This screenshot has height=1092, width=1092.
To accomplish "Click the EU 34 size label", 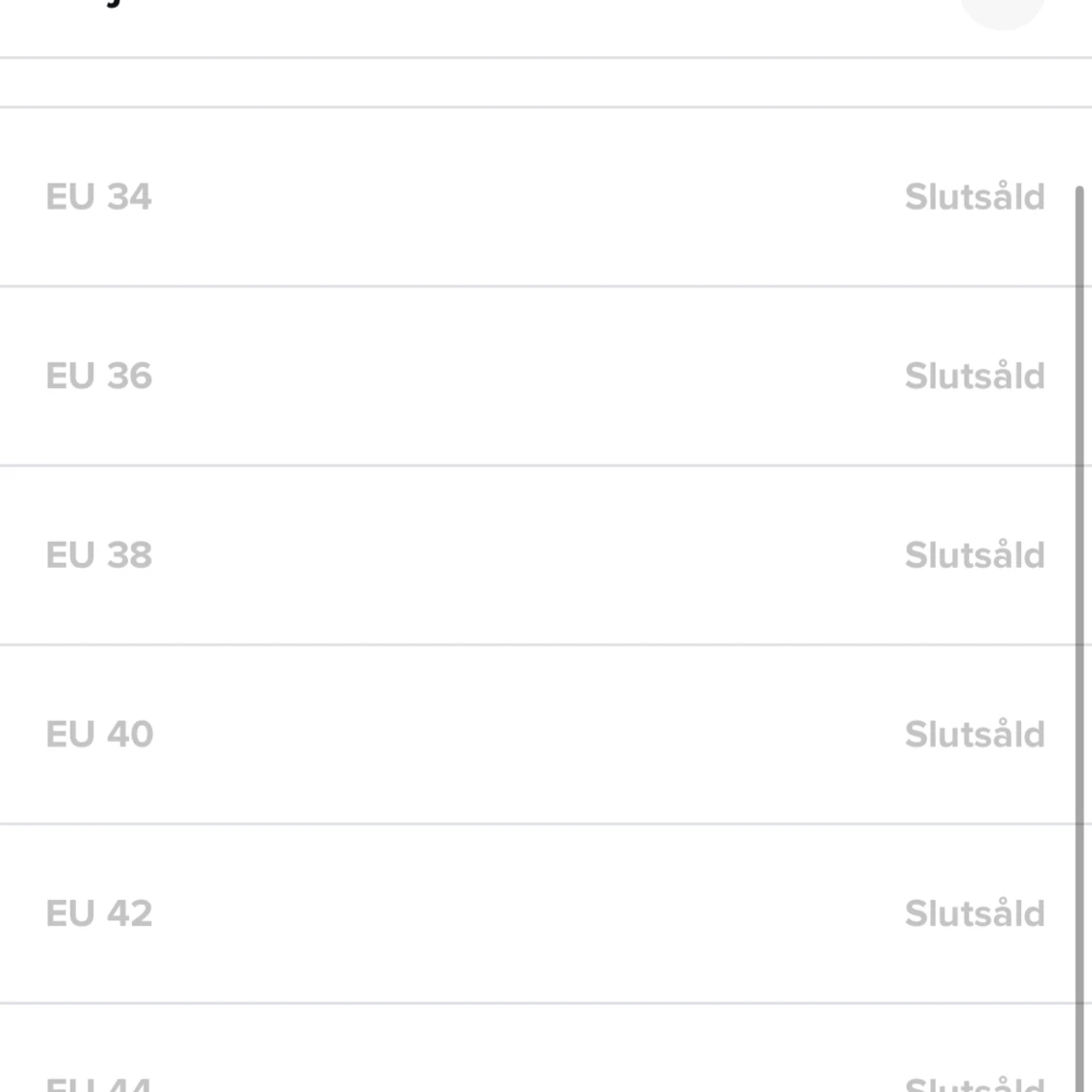I will coord(99,197).
